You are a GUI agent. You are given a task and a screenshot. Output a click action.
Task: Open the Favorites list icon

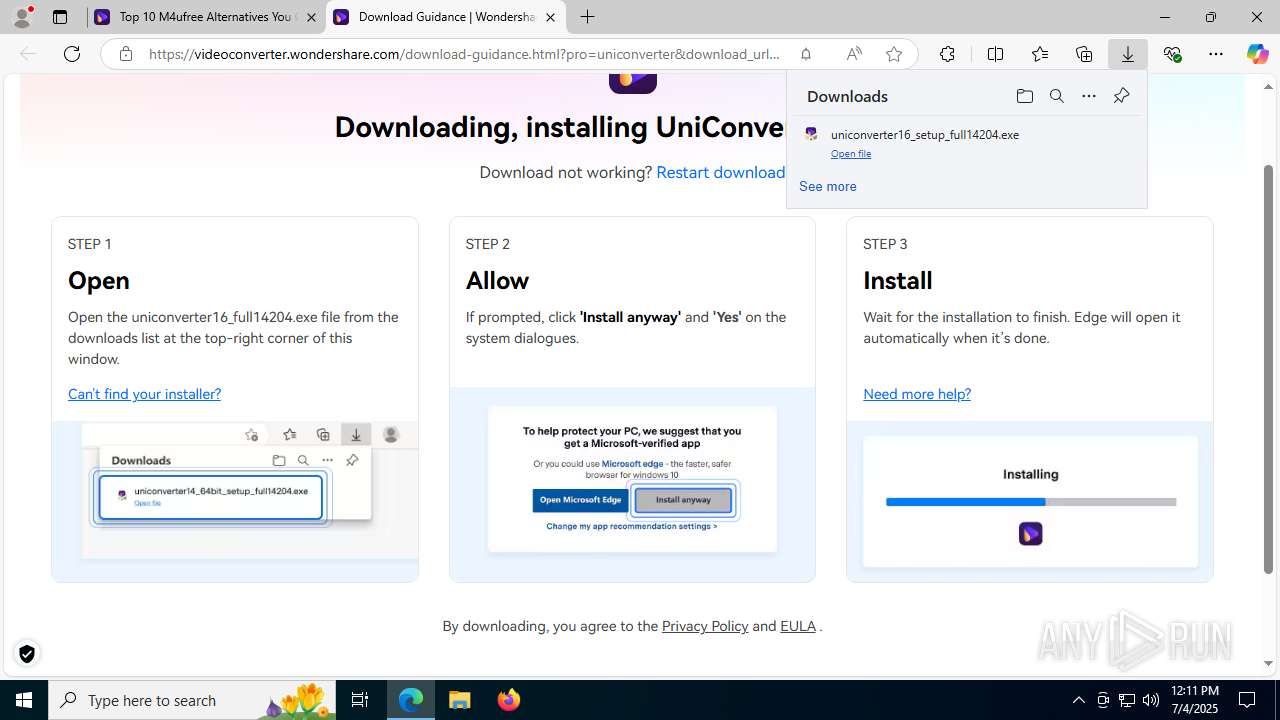[x=1040, y=54]
